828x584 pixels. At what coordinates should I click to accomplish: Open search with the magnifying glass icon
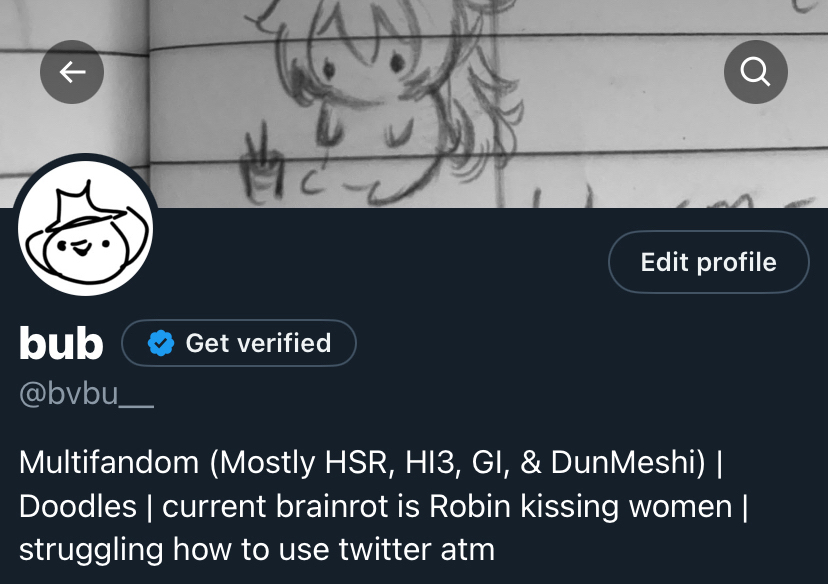756,72
